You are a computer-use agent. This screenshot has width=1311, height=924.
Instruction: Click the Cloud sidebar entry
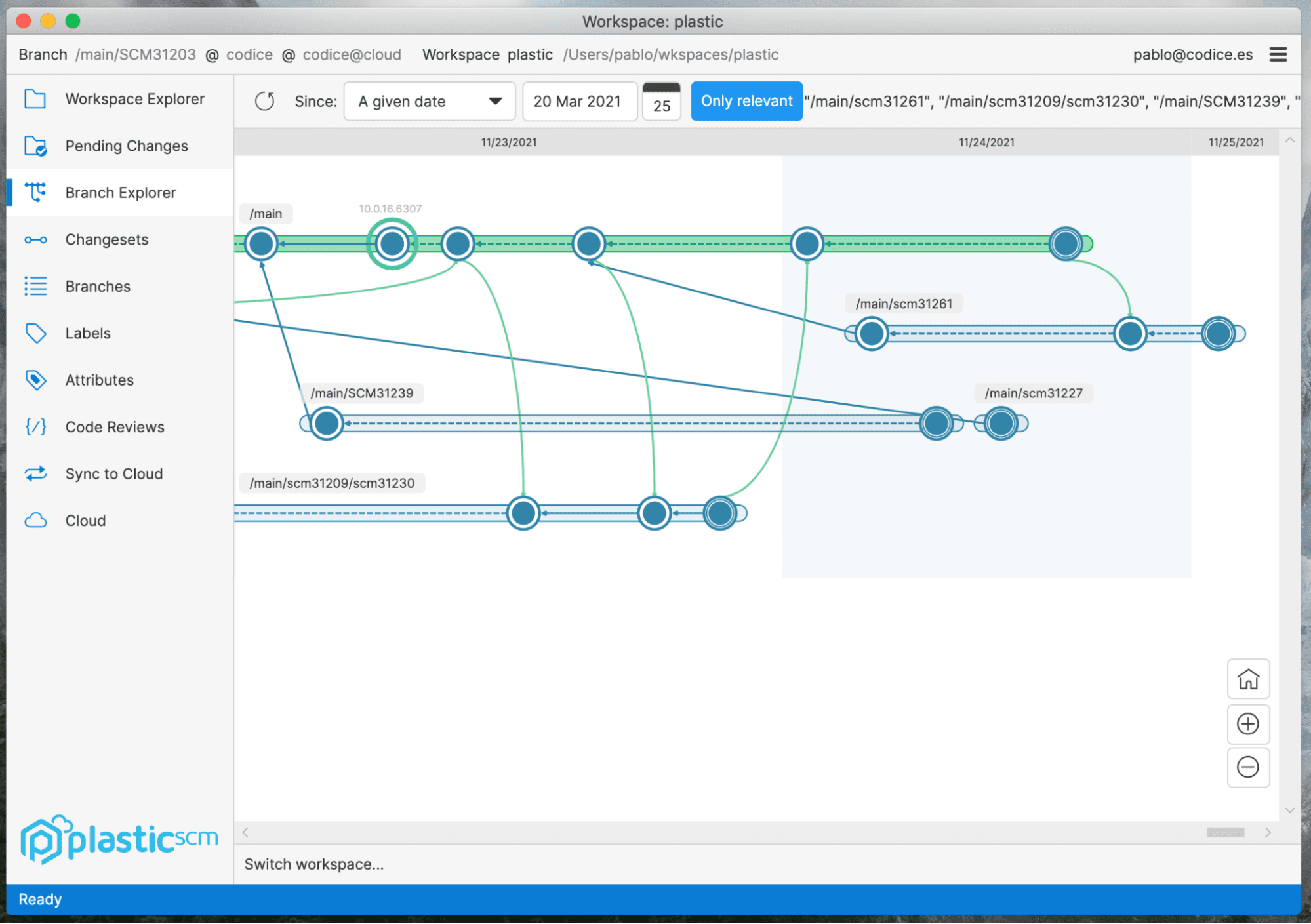(x=85, y=520)
